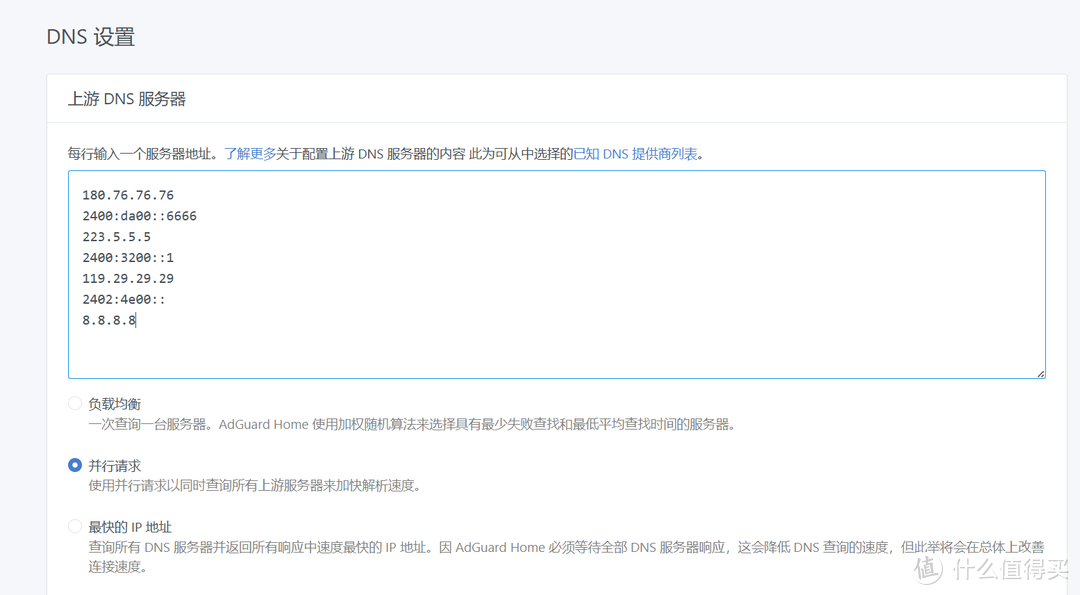
Task: Select the 负载均衡 query mode
Action: (75, 402)
